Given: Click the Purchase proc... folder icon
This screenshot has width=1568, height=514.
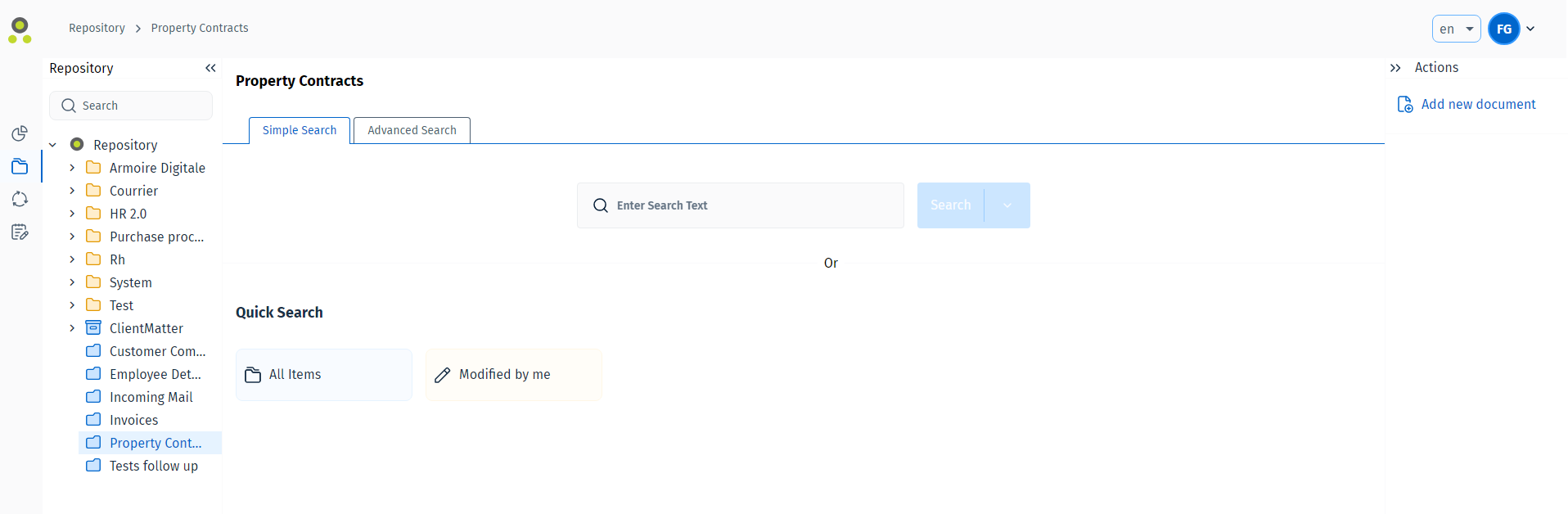Looking at the screenshot, I should point(93,236).
